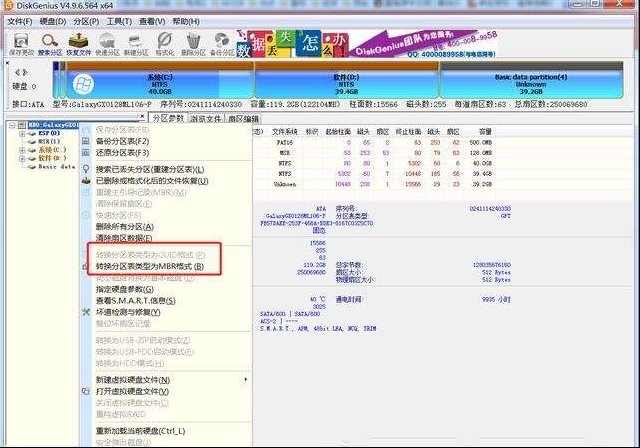Click the next disk arrow
Screen dimensions: 640x448
[25, 72]
